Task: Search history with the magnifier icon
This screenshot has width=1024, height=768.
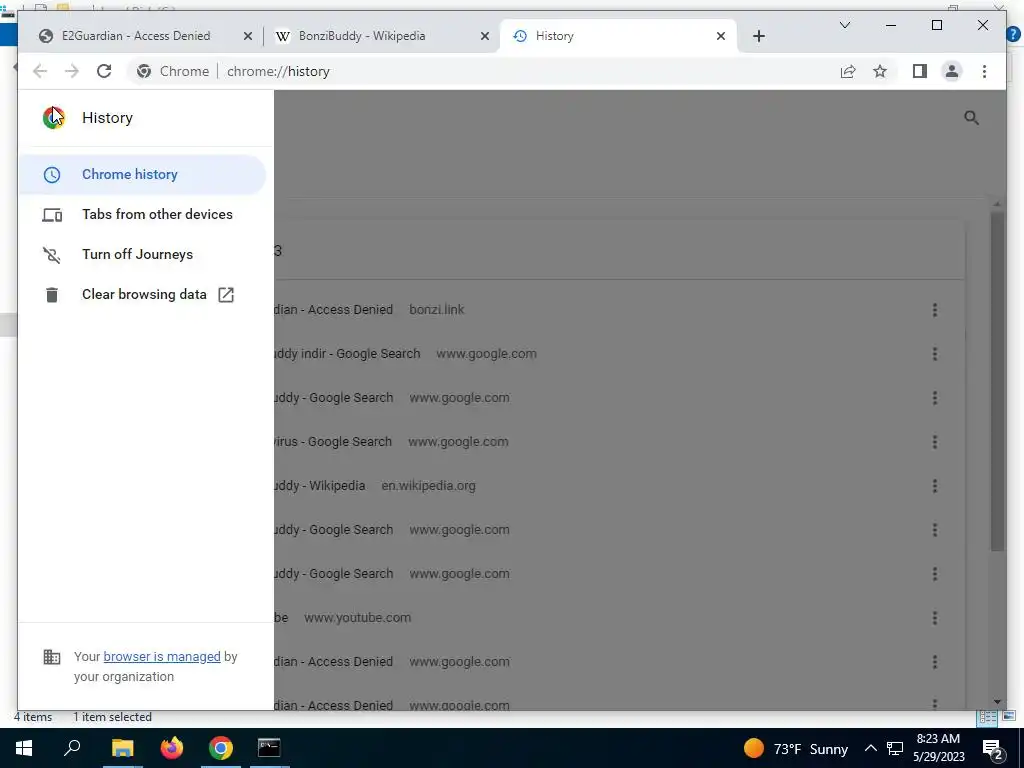Action: [971, 118]
